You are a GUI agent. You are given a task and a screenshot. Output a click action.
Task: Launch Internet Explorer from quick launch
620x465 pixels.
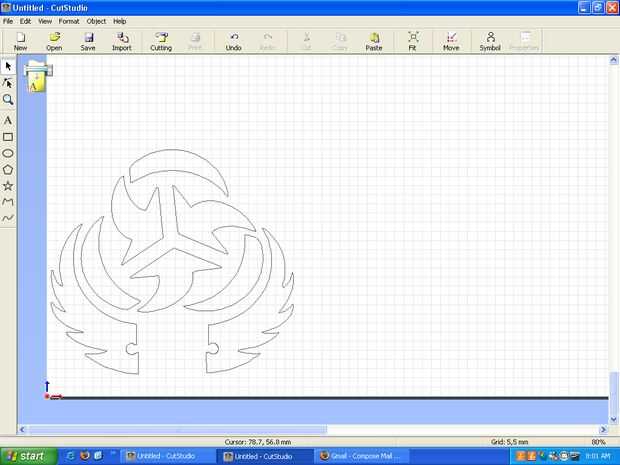pyautogui.click(x=71, y=456)
